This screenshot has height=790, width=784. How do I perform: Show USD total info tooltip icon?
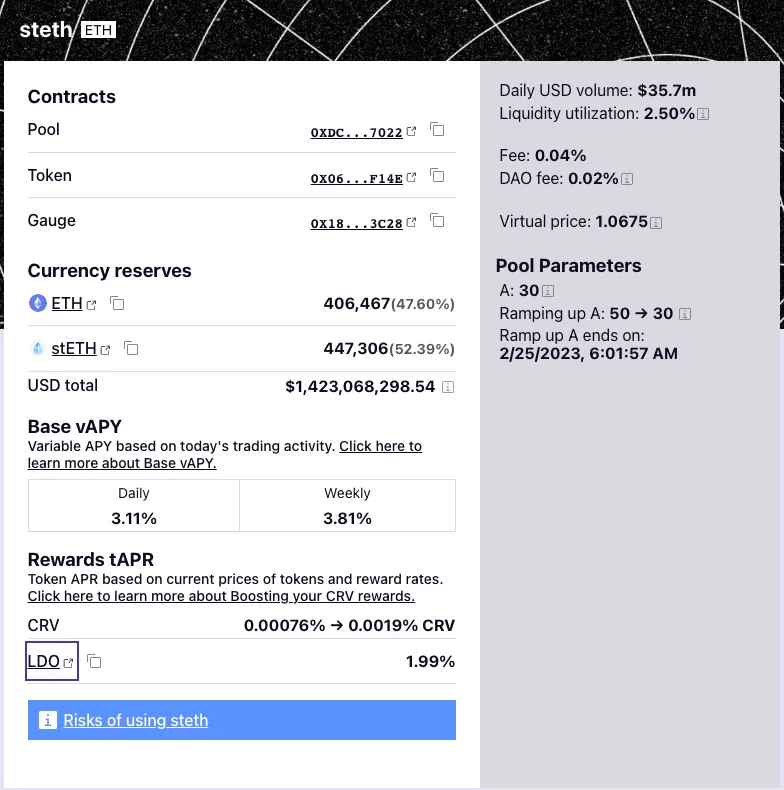[448, 387]
